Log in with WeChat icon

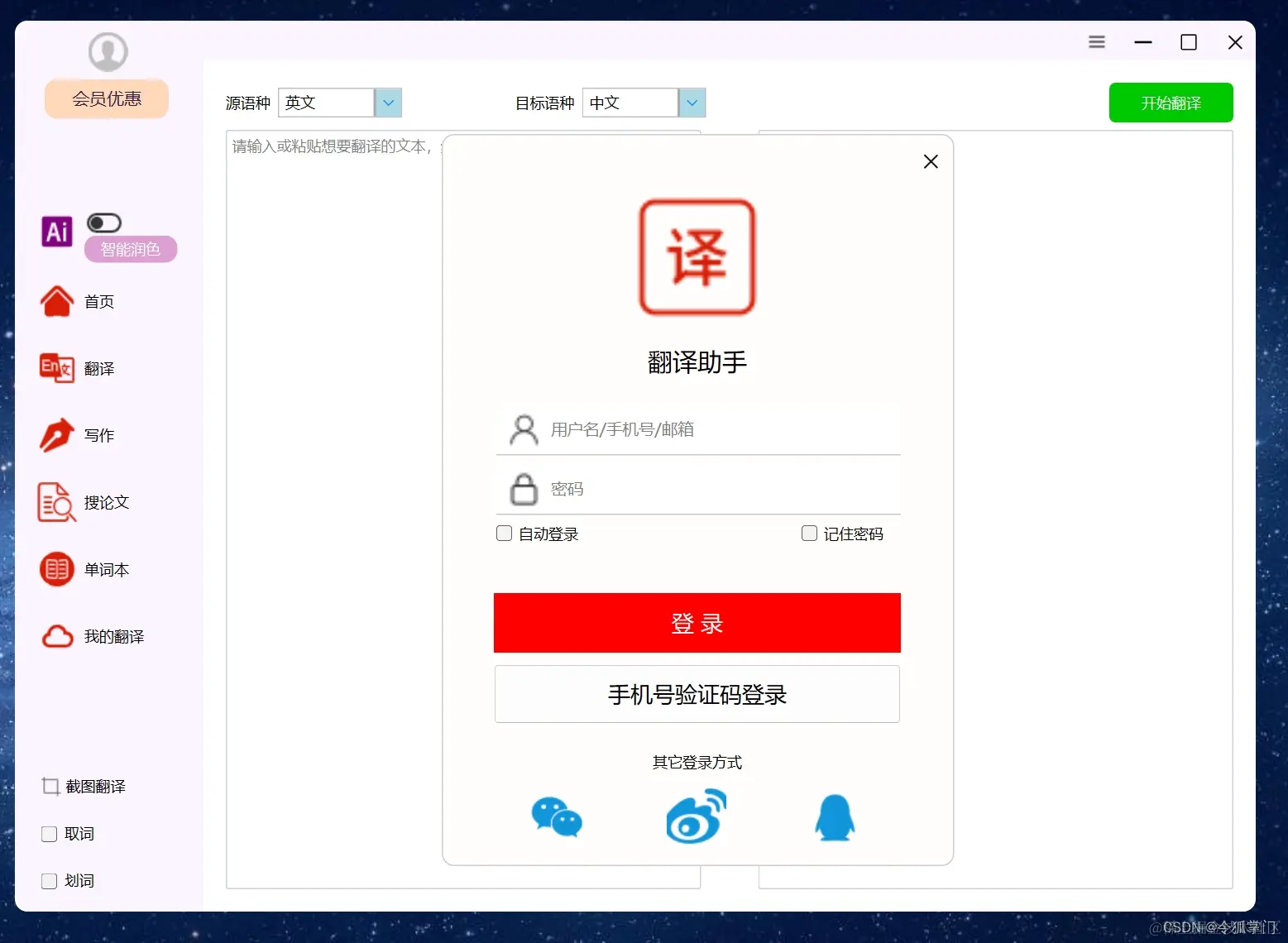pos(557,818)
